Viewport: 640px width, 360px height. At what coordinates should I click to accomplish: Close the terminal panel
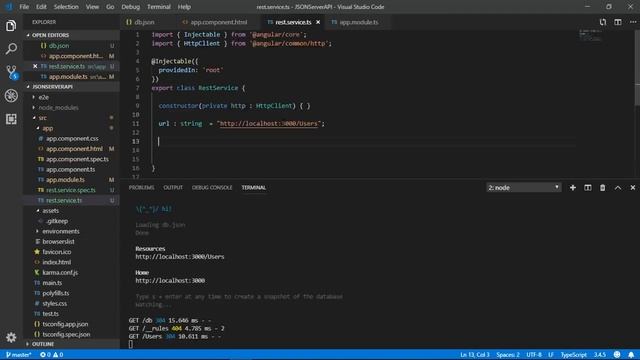pyautogui.click(x=632, y=187)
